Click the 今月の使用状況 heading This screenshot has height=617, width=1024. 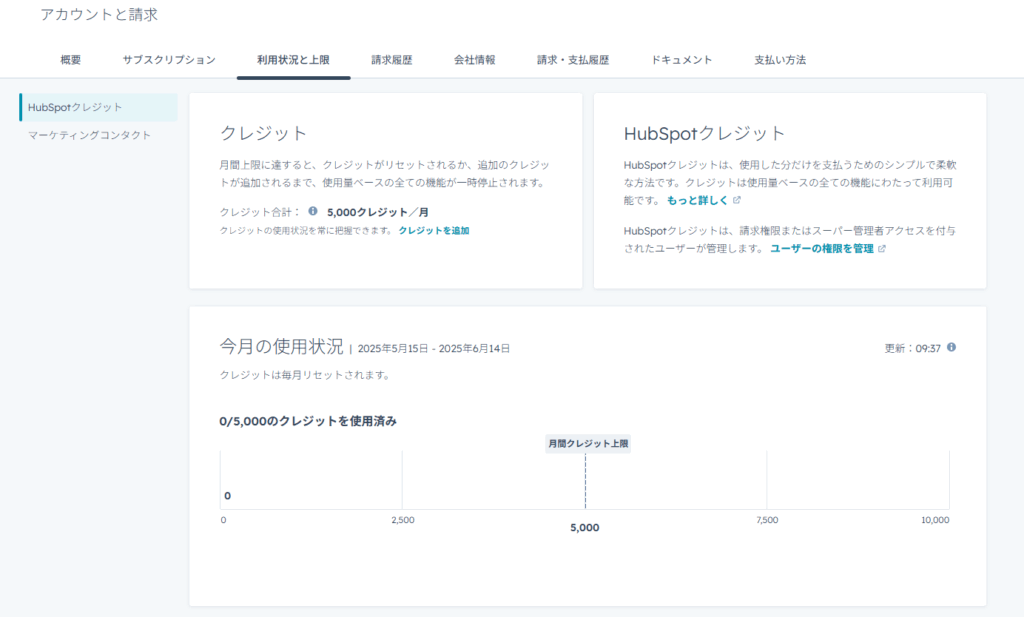281,347
